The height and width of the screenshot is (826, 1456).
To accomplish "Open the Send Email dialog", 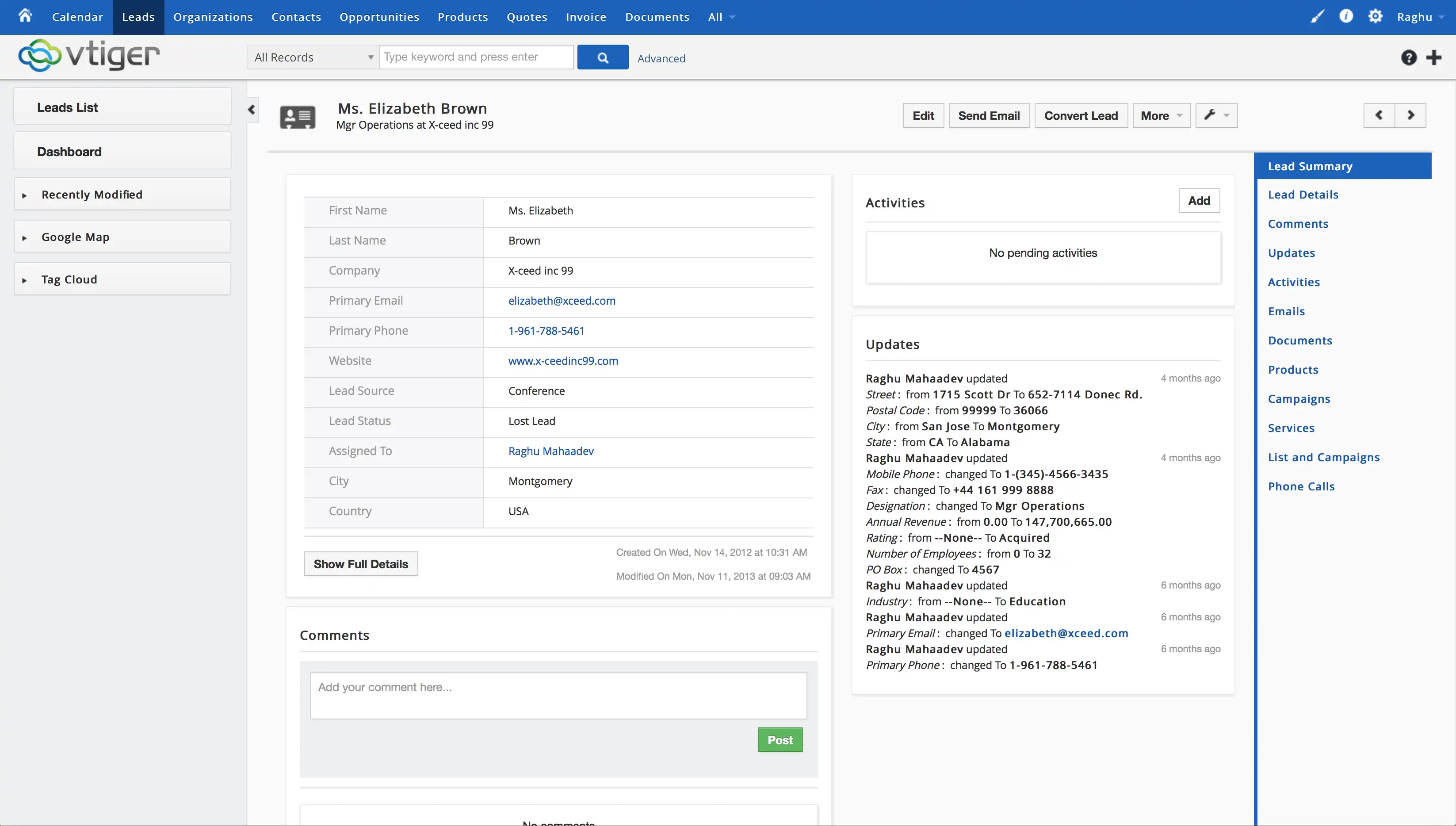I will (x=988, y=115).
